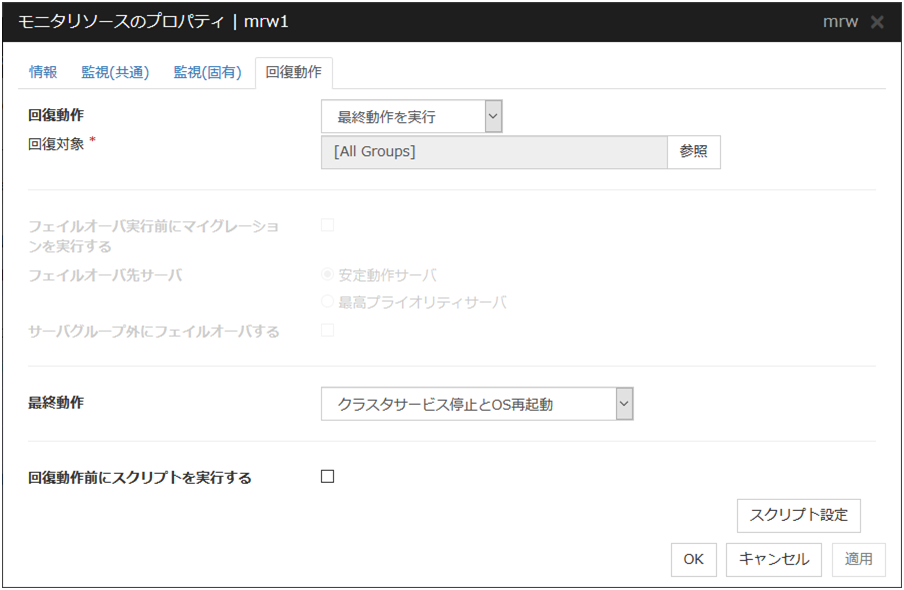Enable 回復動作前にスクリプトを実行する checkbox
The image size is (904, 590).
coord(327,477)
